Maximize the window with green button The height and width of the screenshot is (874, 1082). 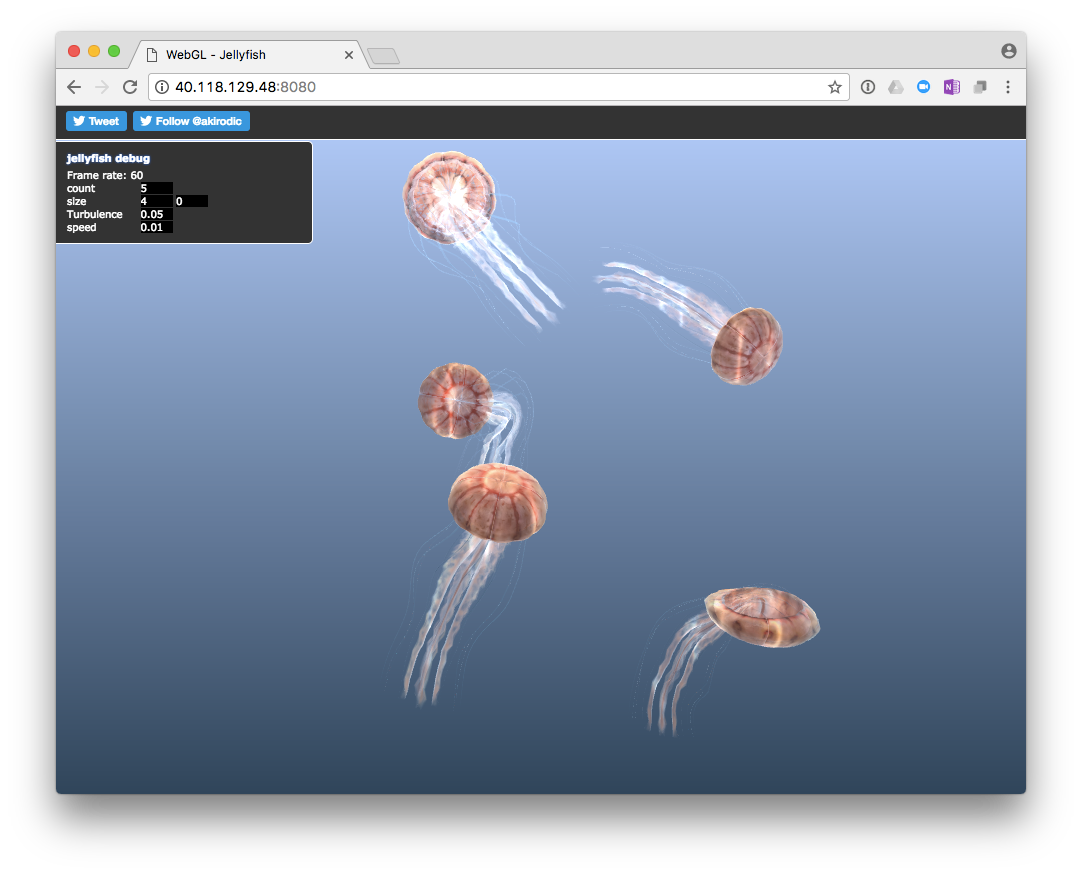coord(114,51)
